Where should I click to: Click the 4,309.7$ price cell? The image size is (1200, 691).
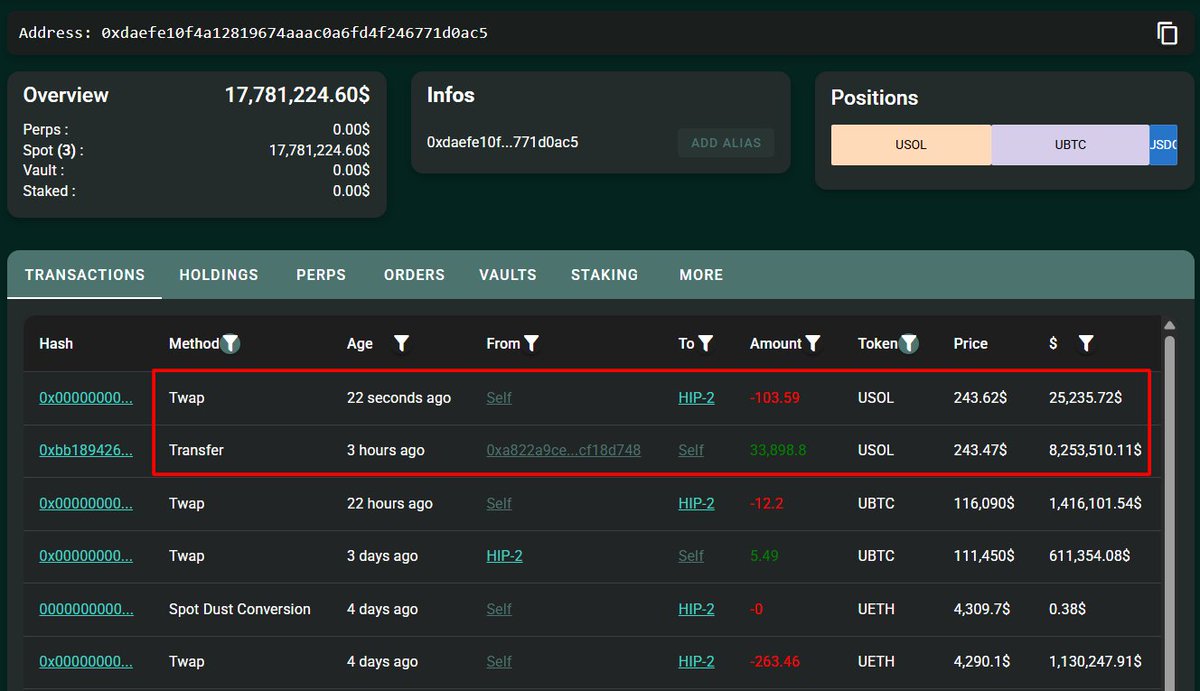tap(982, 609)
